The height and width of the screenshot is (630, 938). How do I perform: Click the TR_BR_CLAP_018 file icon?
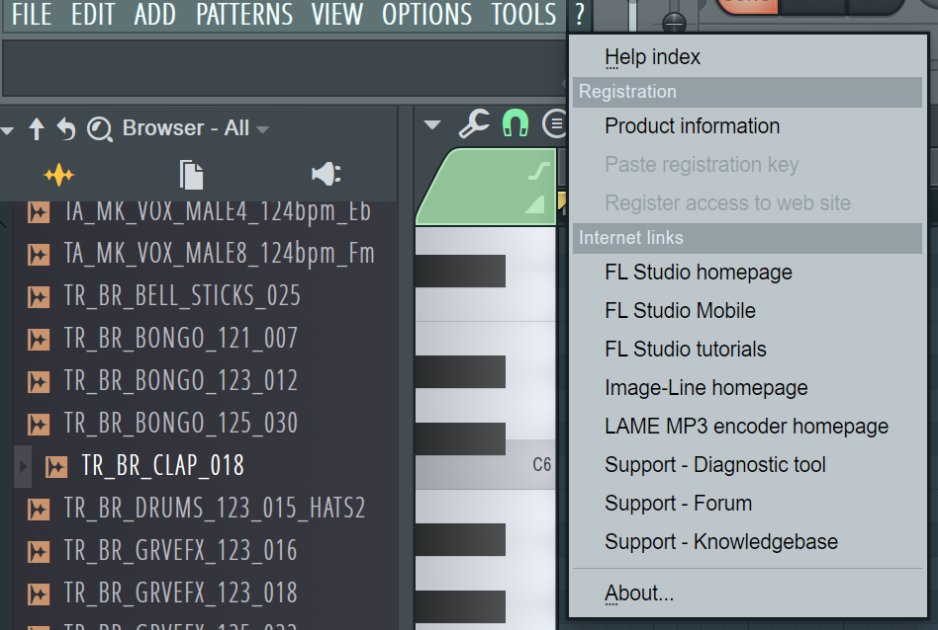click(x=56, y=467)
